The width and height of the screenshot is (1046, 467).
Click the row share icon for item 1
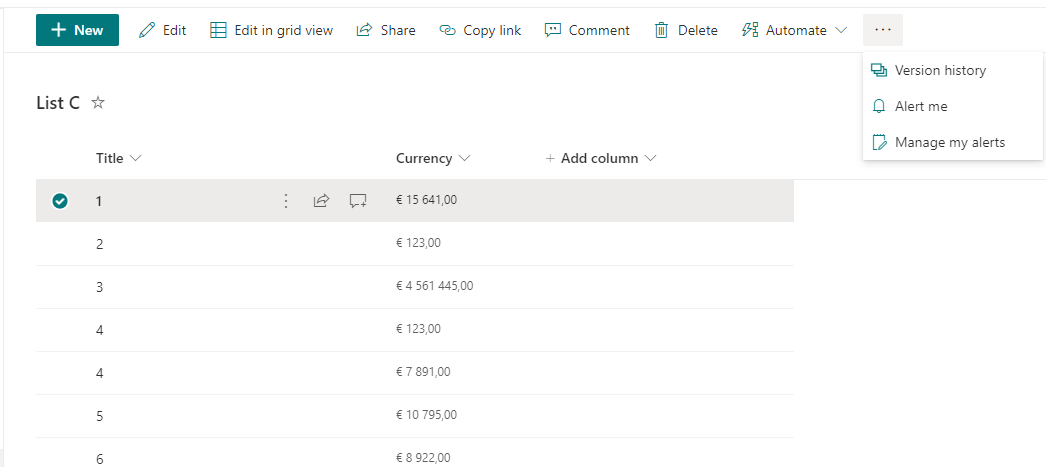pos(321,201)
